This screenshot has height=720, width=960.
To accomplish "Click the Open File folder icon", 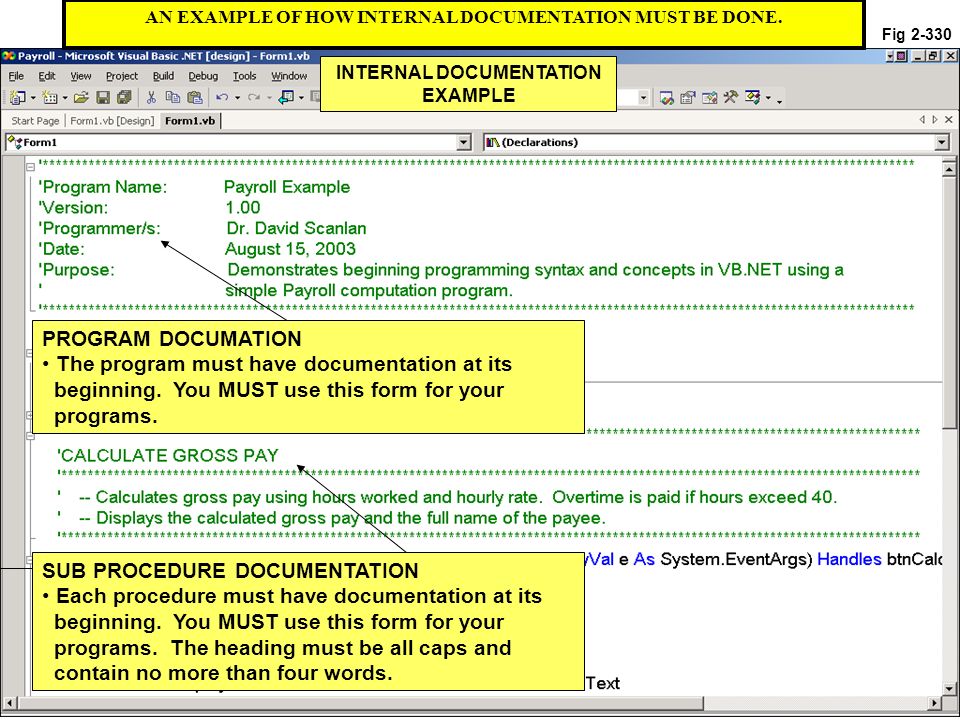I will 81,97.
